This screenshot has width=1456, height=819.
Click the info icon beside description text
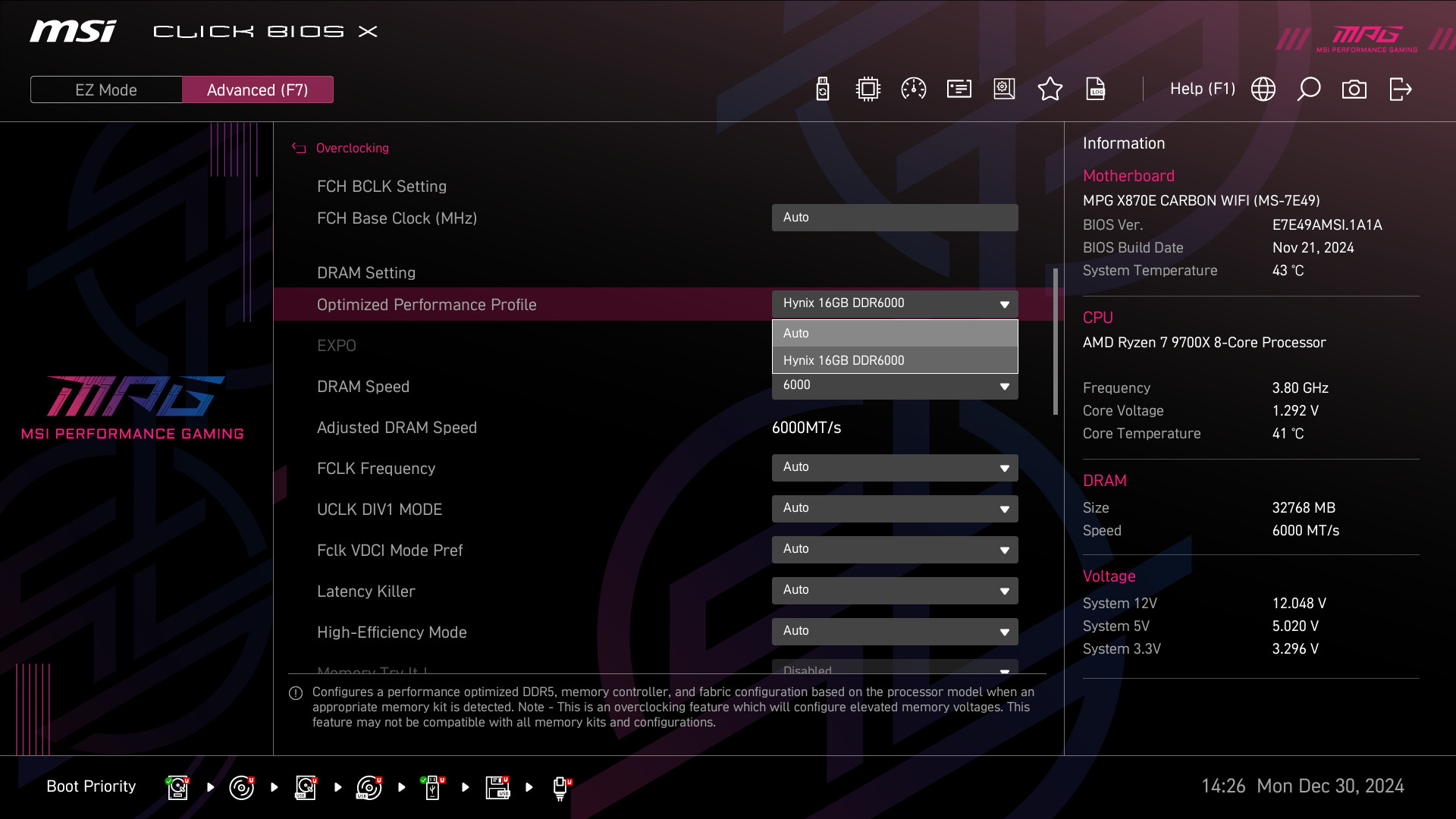296,693
